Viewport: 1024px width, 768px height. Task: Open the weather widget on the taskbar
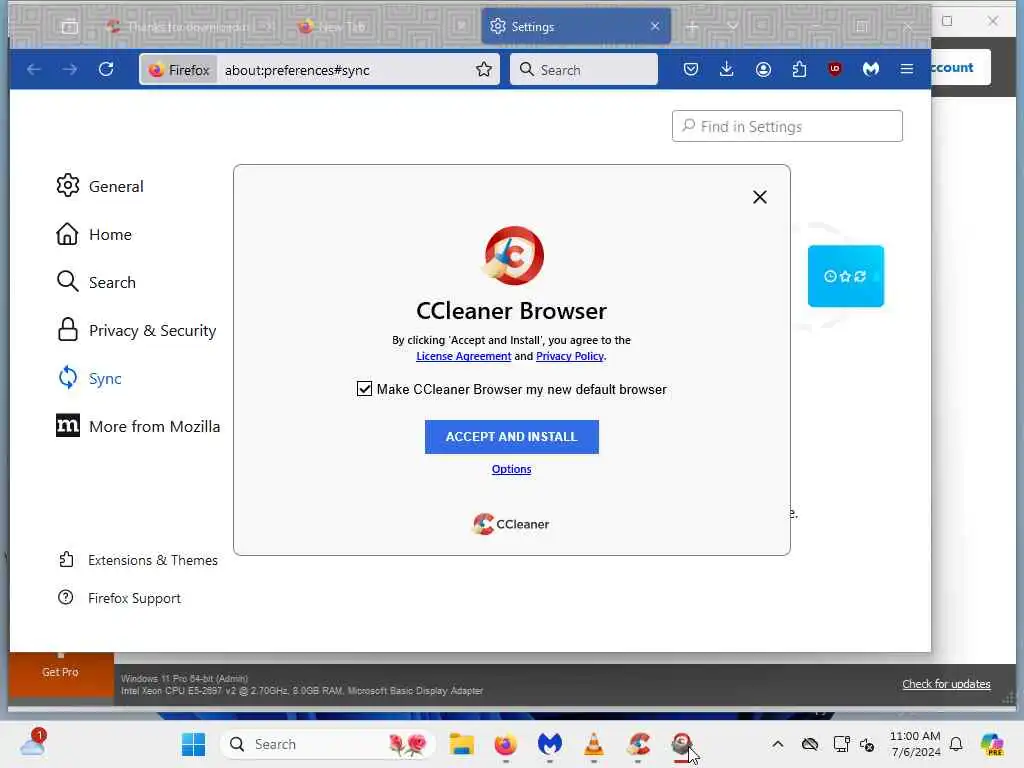pyautogui.click(x=33, y=743)
